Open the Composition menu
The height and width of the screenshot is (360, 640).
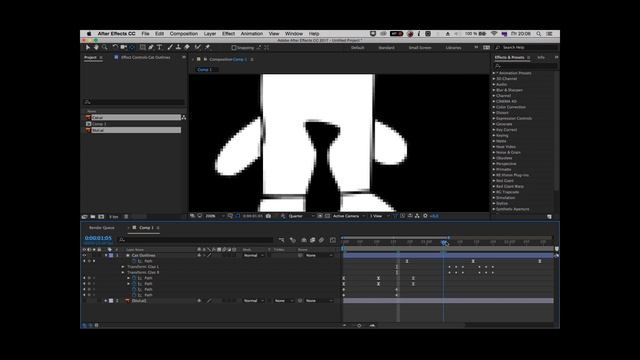[184, 34]
